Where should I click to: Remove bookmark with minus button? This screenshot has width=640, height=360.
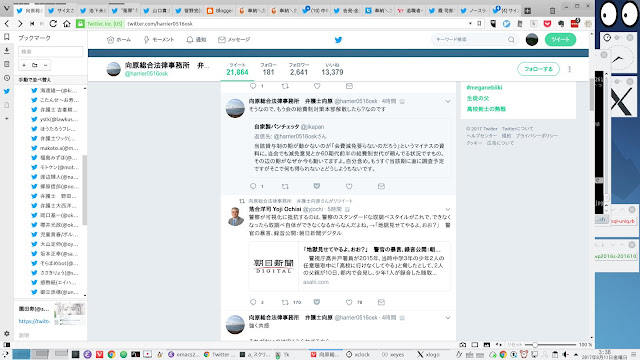(45, 65)
